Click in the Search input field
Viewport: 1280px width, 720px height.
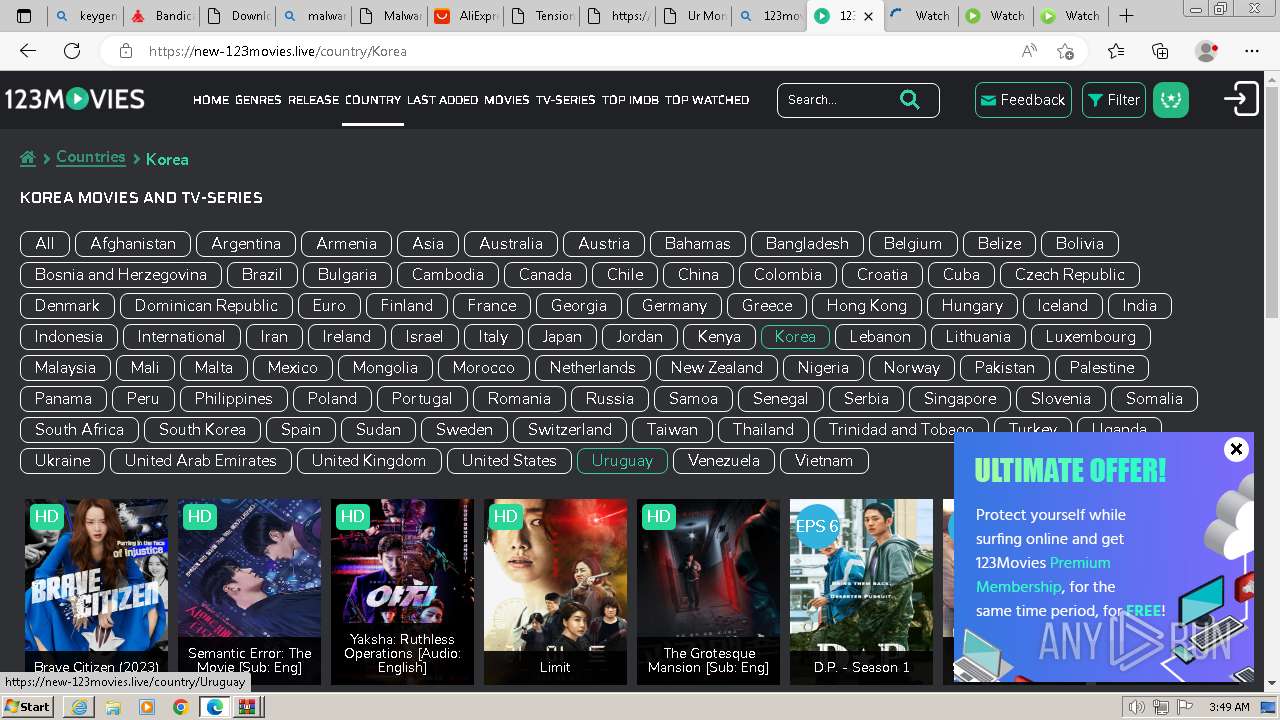tap(838, 100)
